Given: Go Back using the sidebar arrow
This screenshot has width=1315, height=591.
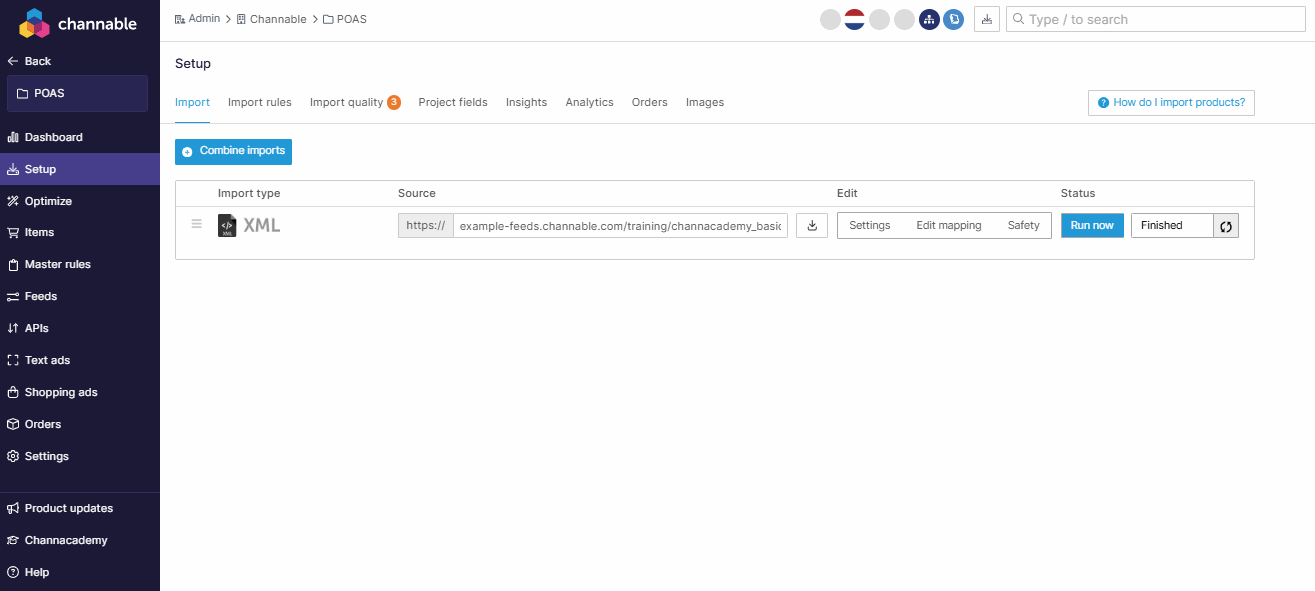Looking at the screenshot, I should [29, 61].
